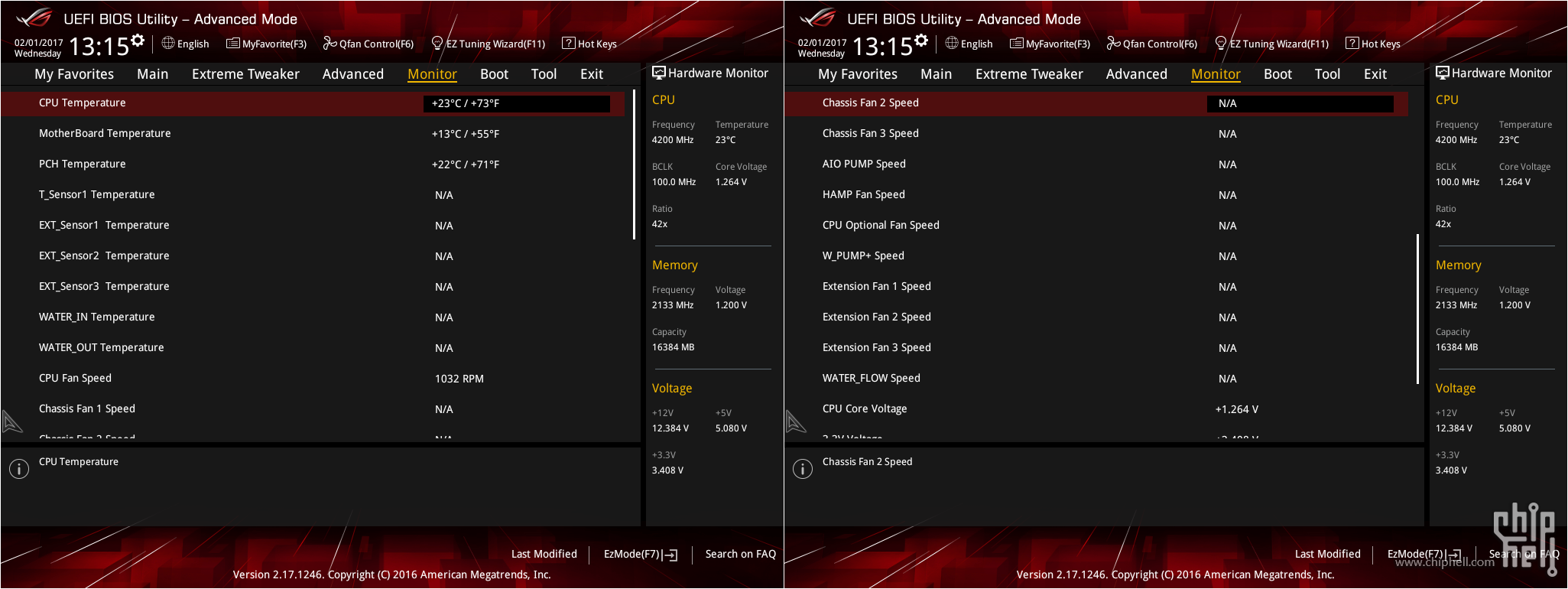Viewport: 1568px width, 589px height.
Task: Open MyFavorite(F3) in right window
Action: coord(1050,44)
